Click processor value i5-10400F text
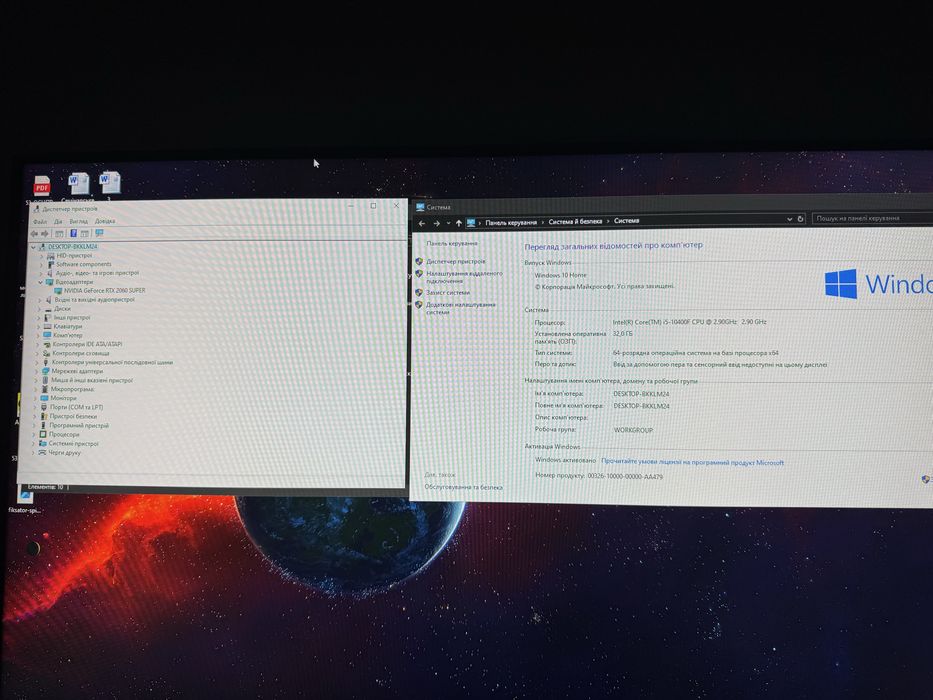Viewport: 933px width, 700px height. coord(690,322)
